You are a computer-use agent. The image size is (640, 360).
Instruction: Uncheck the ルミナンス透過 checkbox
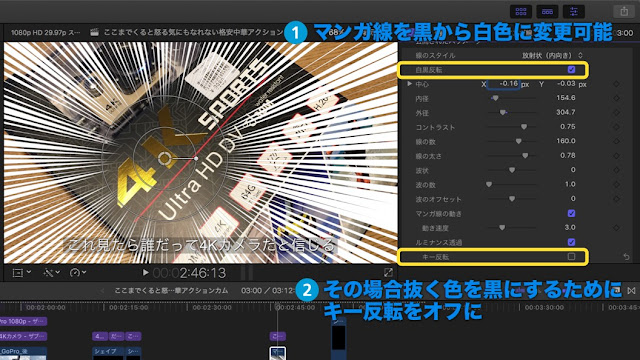(x=571, y=242)
